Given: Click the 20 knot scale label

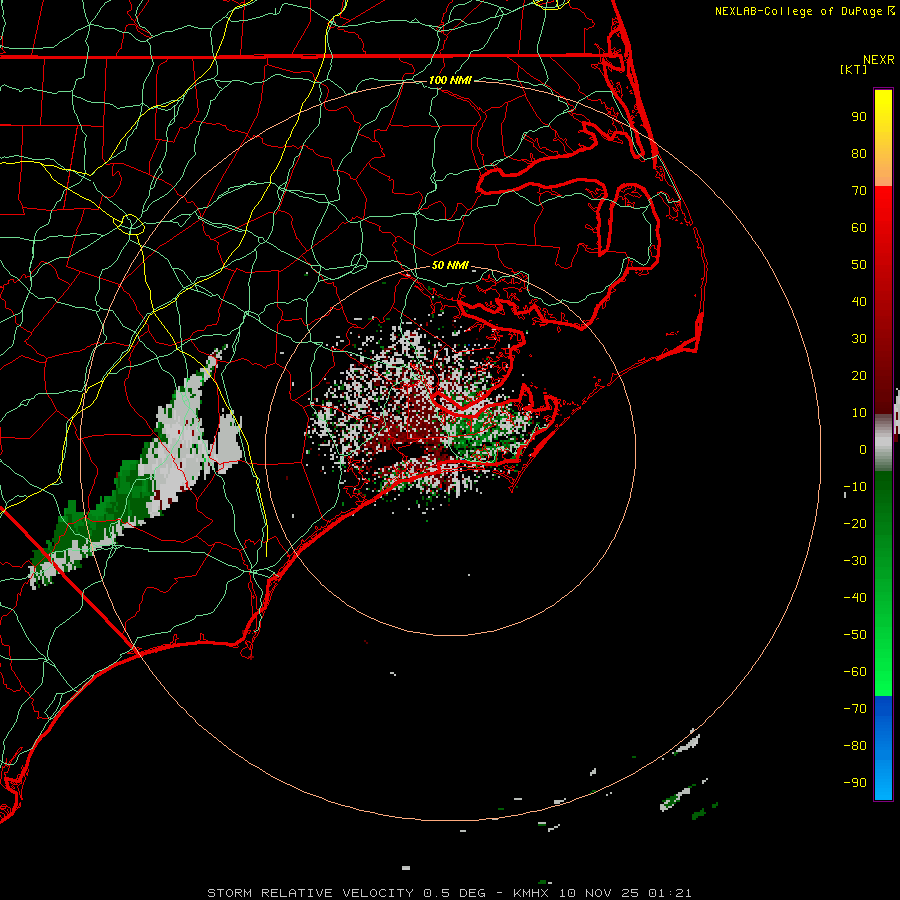Looking at the screenshot, I should coord(859,376).
